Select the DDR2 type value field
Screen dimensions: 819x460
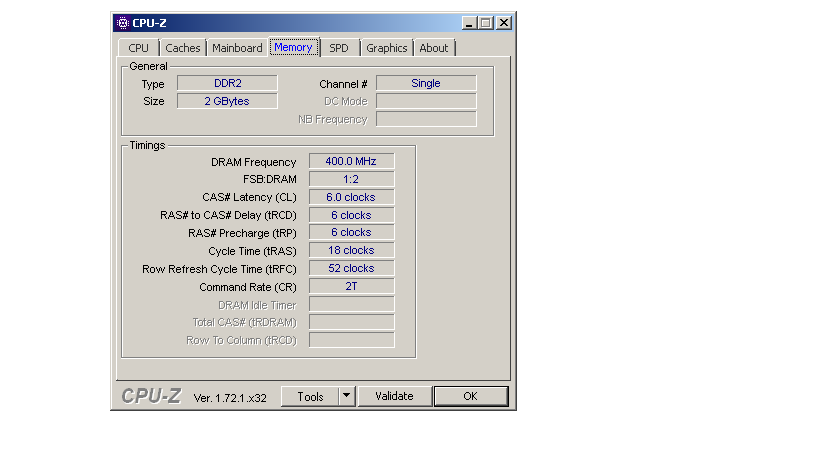click(x=227, y=83)
